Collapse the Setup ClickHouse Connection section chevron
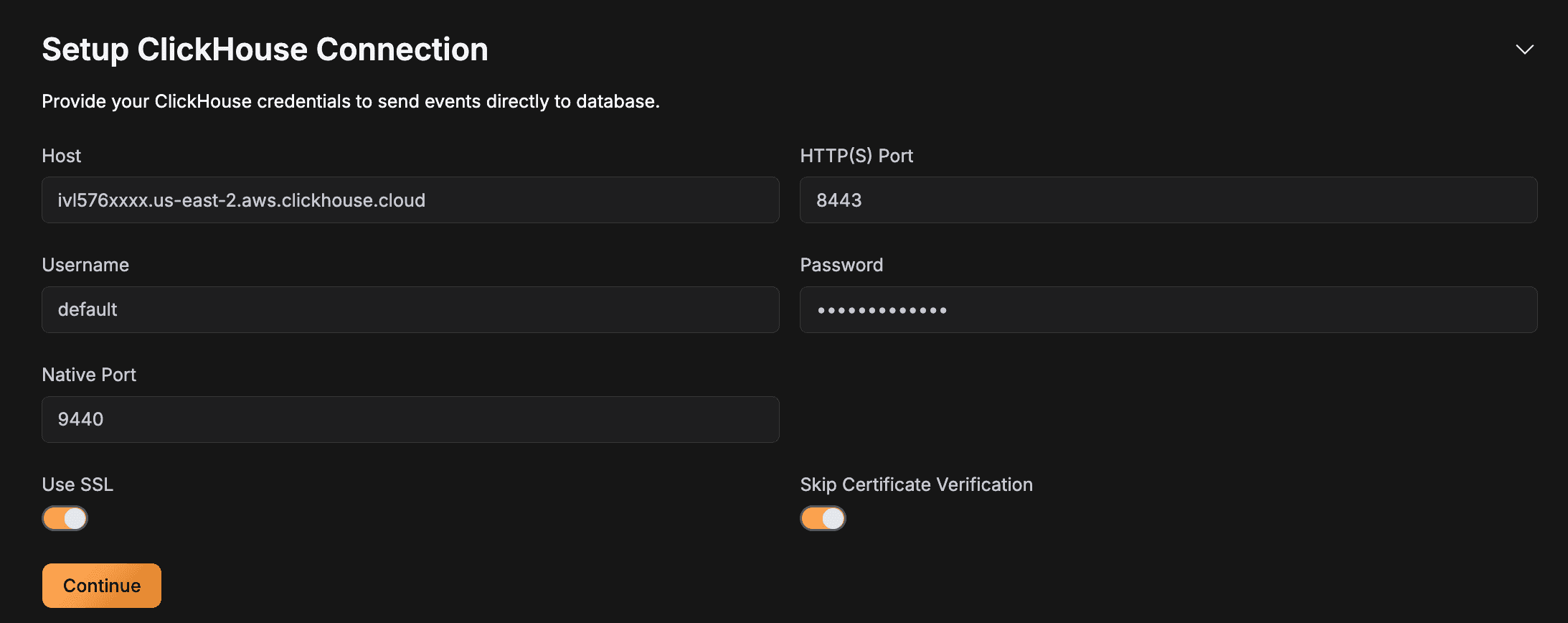 [x=1524, y=50]
